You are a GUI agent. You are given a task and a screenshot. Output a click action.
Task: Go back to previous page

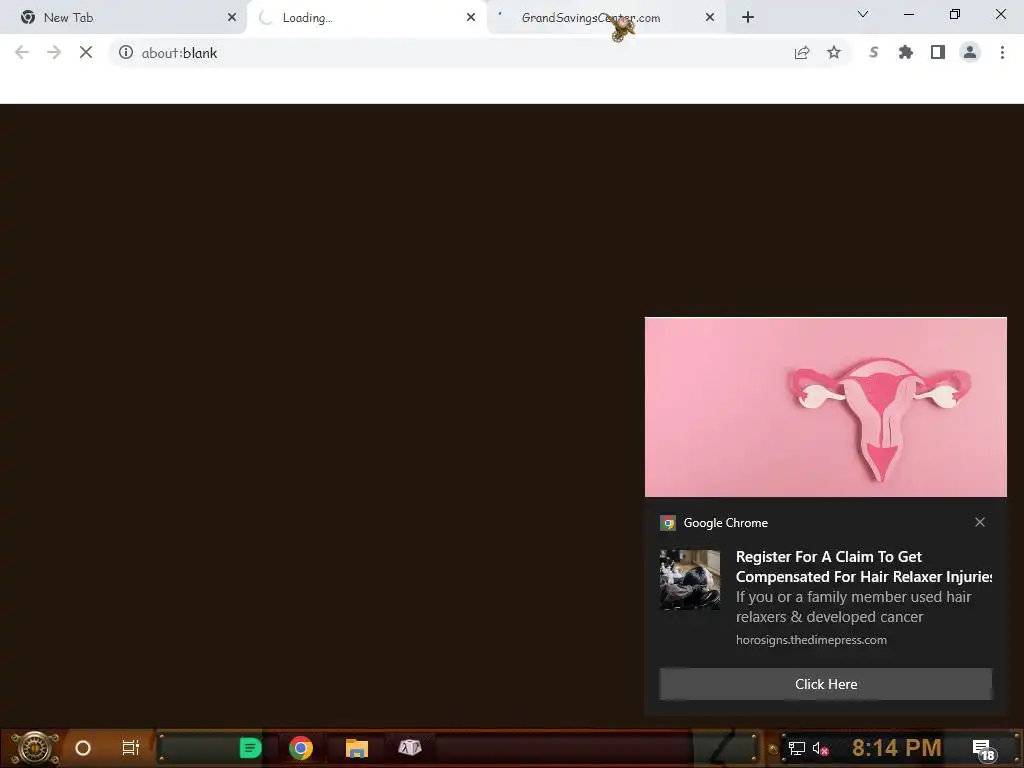(x=22, y=52)
